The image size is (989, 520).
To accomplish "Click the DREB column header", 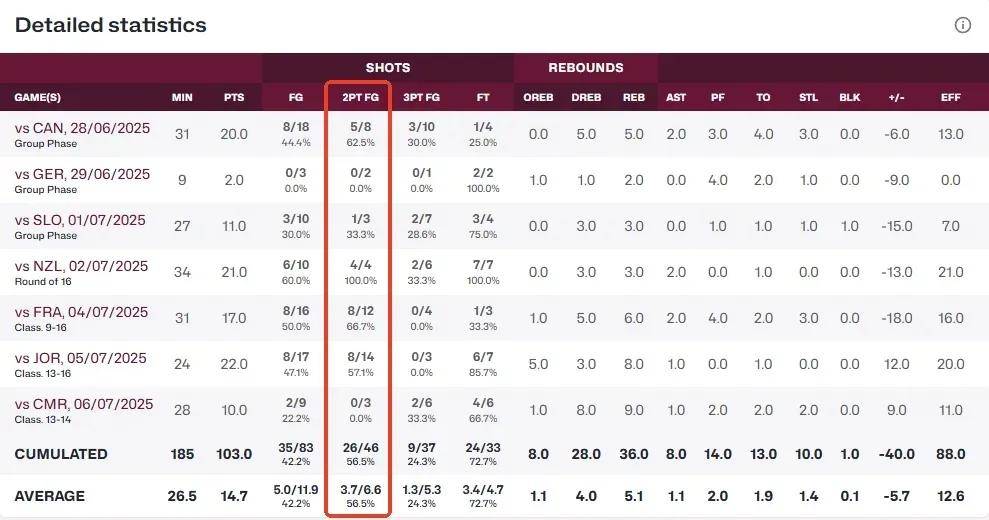I will 585,98.
